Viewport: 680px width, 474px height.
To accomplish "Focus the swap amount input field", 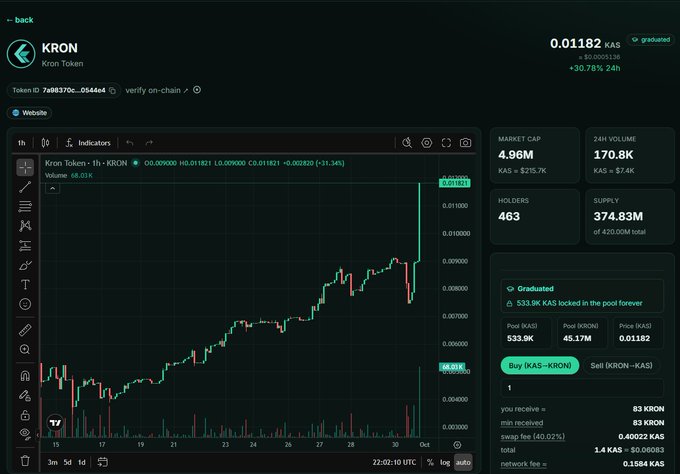I will pos(582,388).
